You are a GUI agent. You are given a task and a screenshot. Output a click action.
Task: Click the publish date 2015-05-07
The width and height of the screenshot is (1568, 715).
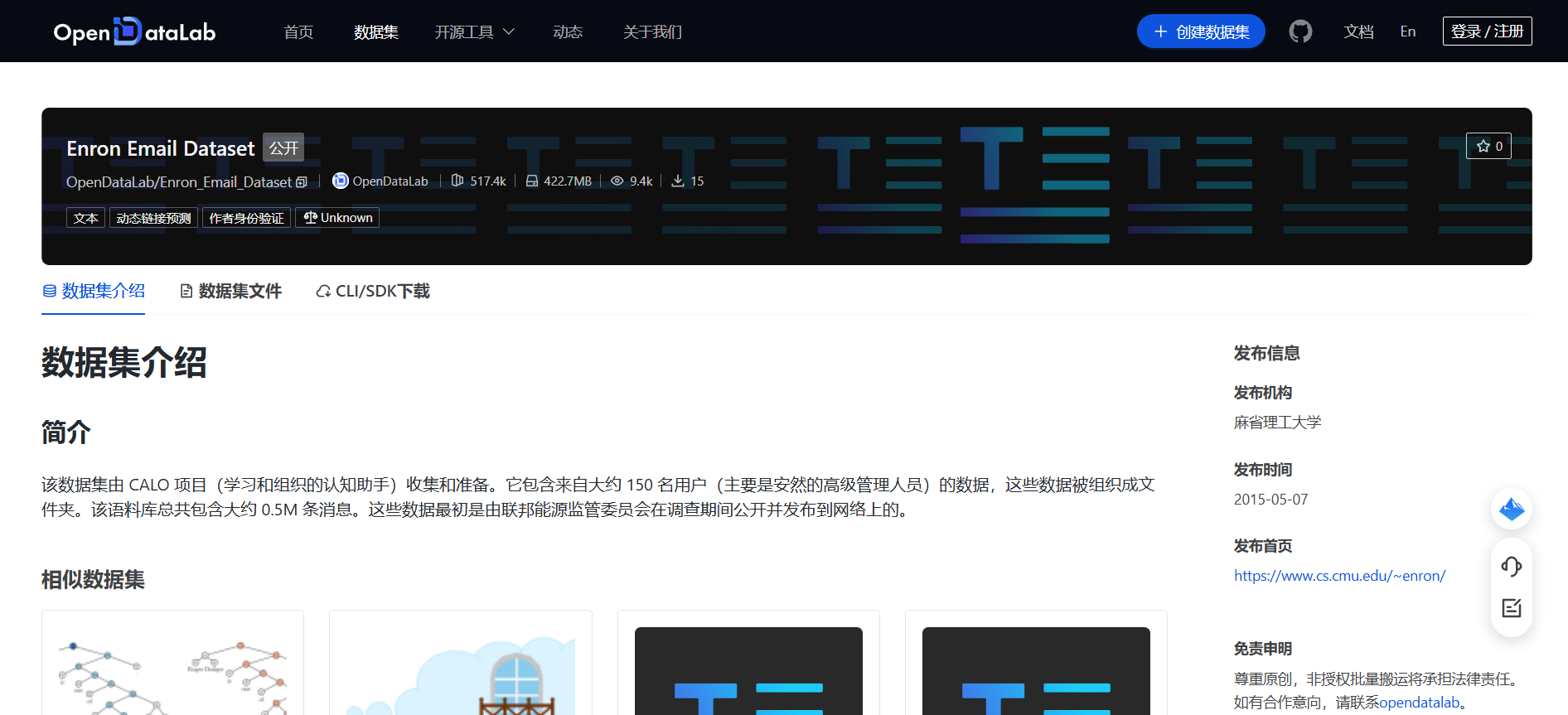coord(1270,500)
